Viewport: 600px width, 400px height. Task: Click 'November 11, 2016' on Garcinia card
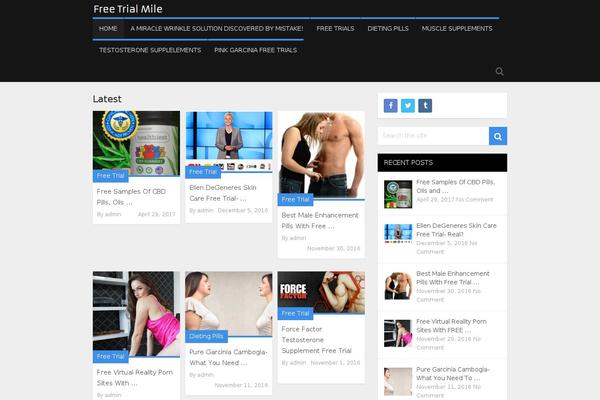(x=241, y=385)
